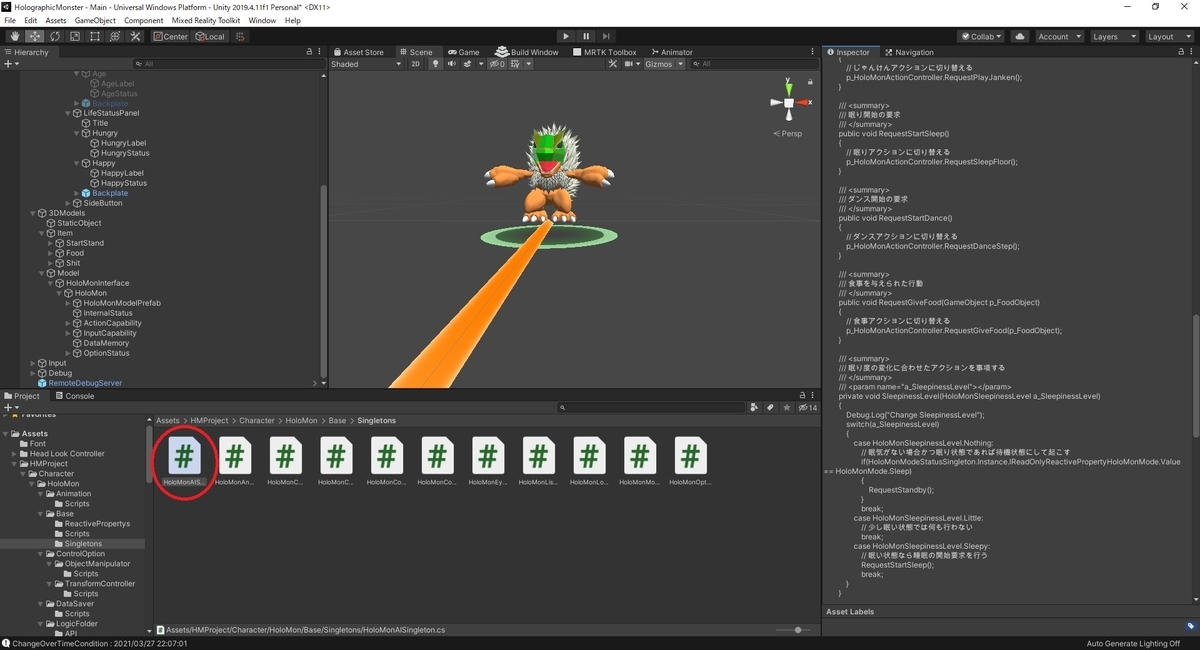This screenshot has width=1200, height=650.
Task: Toggle Center pivot mode to Pivot
Action: tap(171, 35)
